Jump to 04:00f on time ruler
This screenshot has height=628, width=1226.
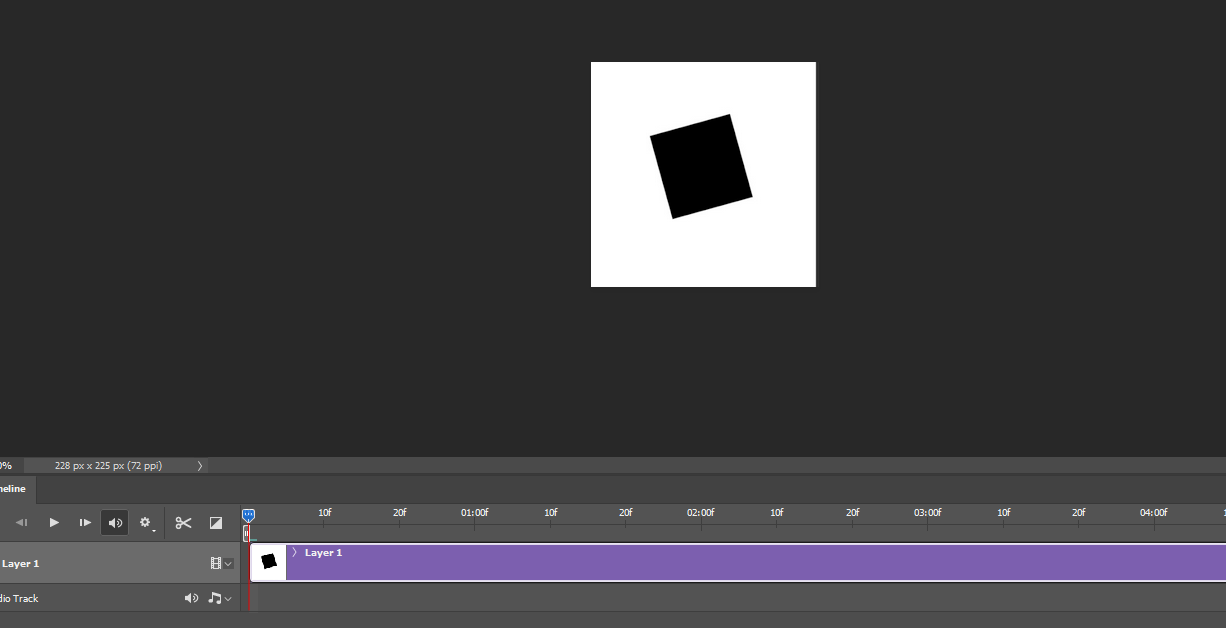pos(1153,513)
